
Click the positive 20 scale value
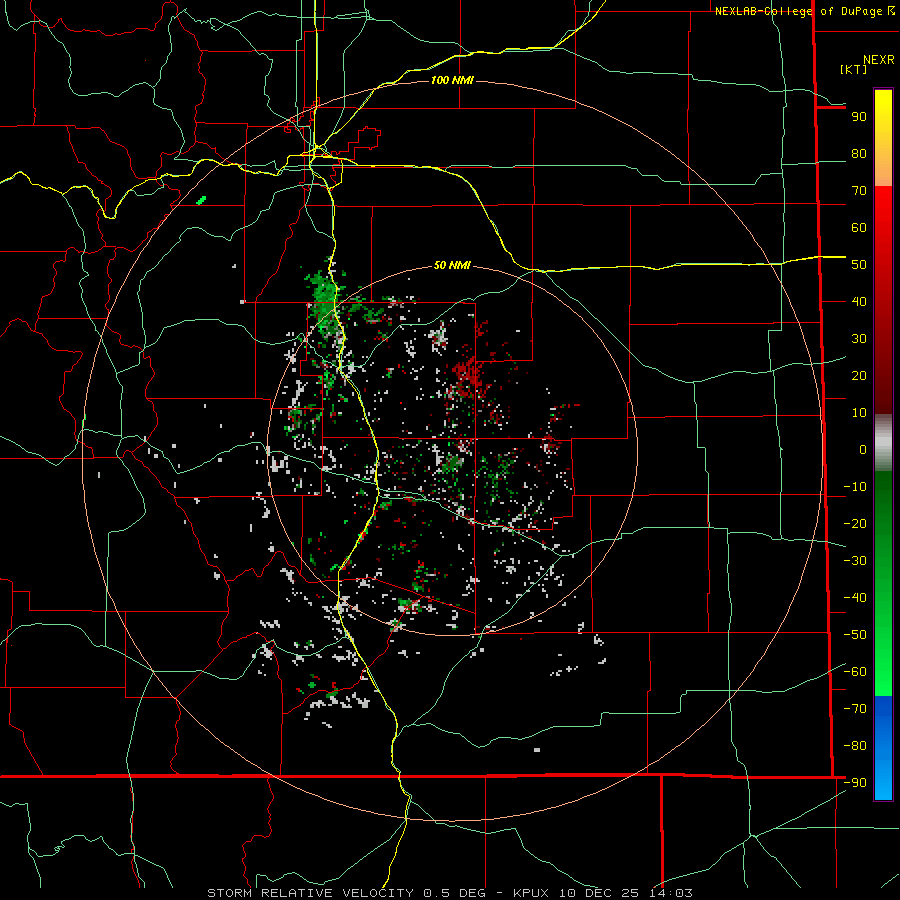coord(859,376)
